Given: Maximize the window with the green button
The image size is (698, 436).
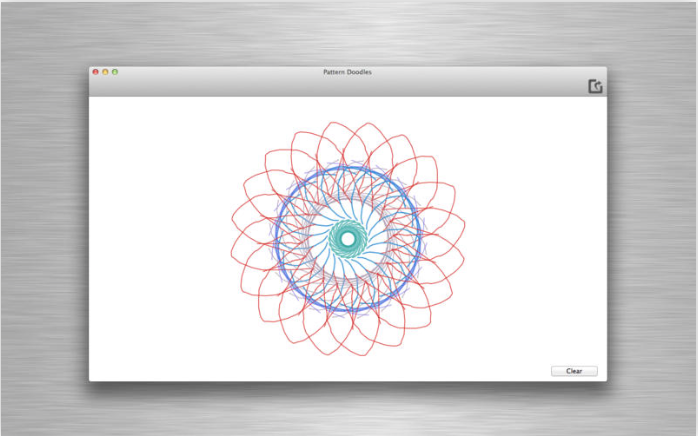Looking at the screenshot, I should point(115,72).
